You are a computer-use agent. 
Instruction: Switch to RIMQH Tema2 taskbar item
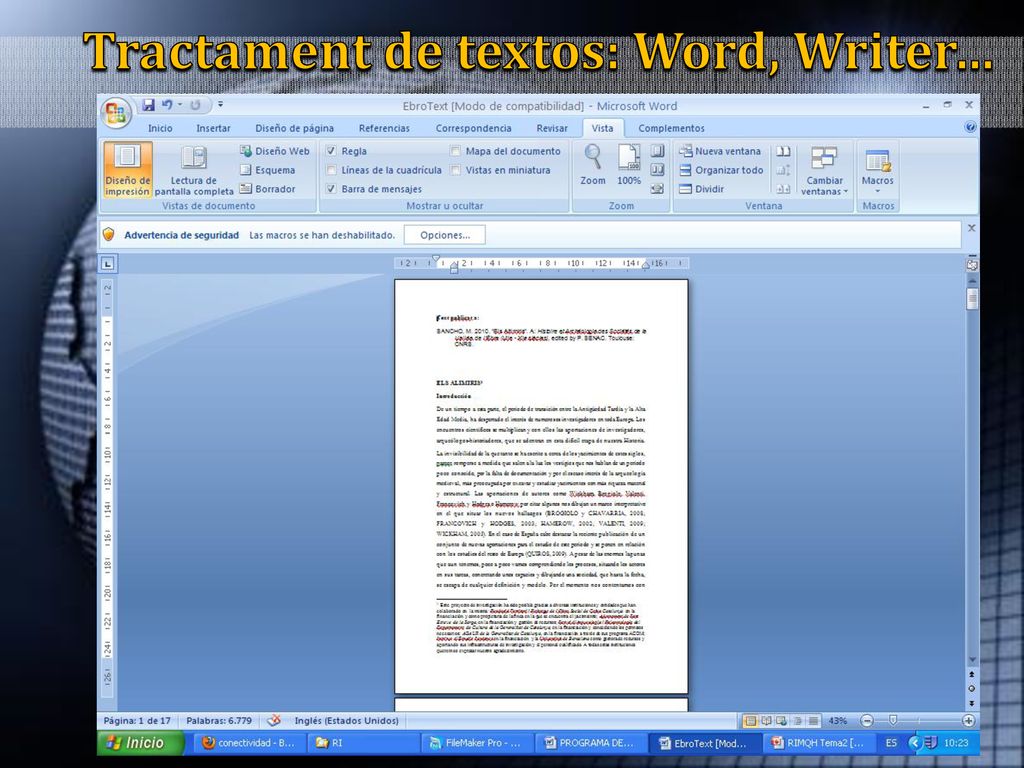pos(820,743)
